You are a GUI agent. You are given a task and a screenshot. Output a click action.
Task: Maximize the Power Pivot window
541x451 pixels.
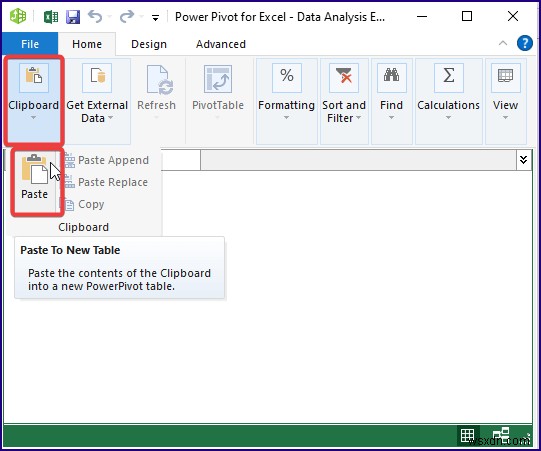466,16
